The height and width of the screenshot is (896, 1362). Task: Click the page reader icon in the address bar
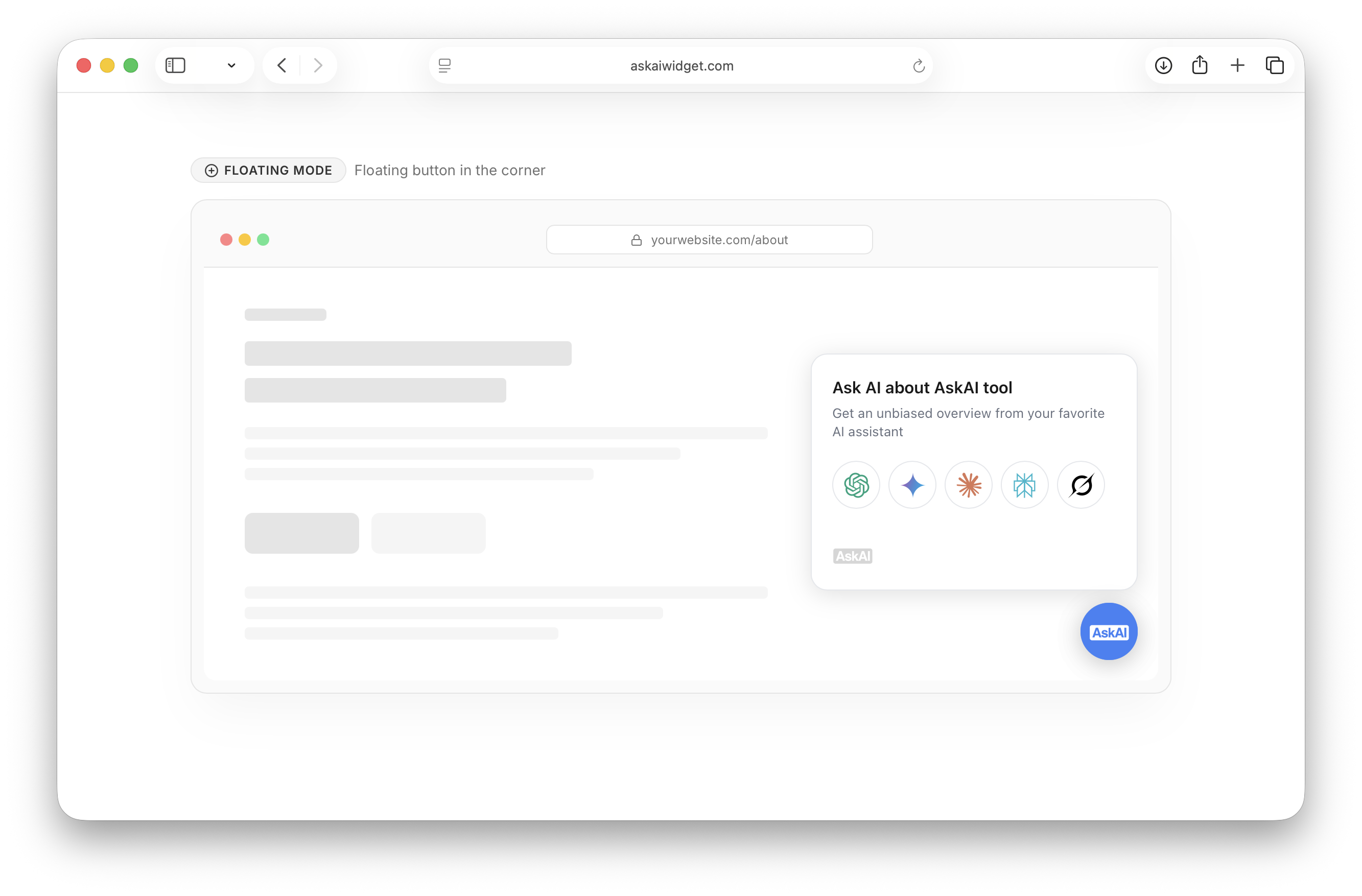(444, 66)
